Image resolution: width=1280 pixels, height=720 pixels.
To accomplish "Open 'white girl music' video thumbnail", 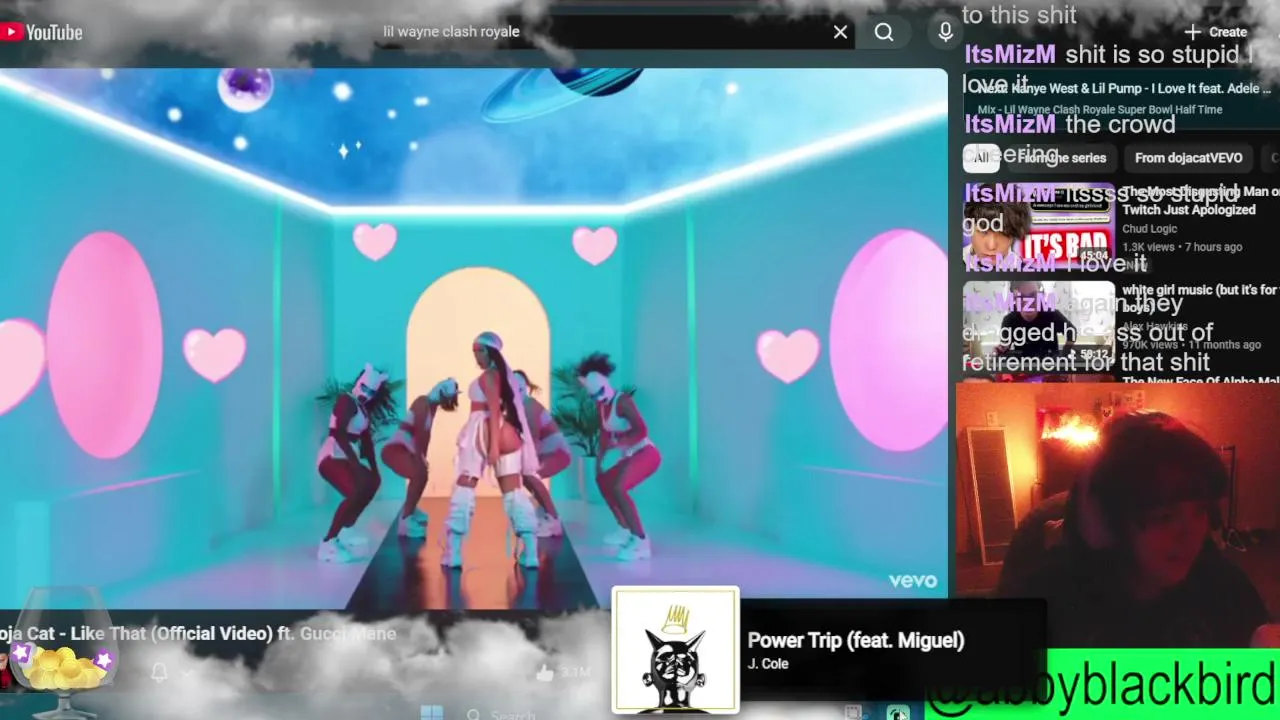I will click(1039, 324).
